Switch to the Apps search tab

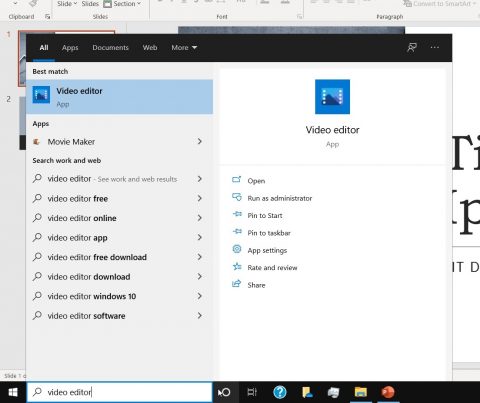(70, 48)
